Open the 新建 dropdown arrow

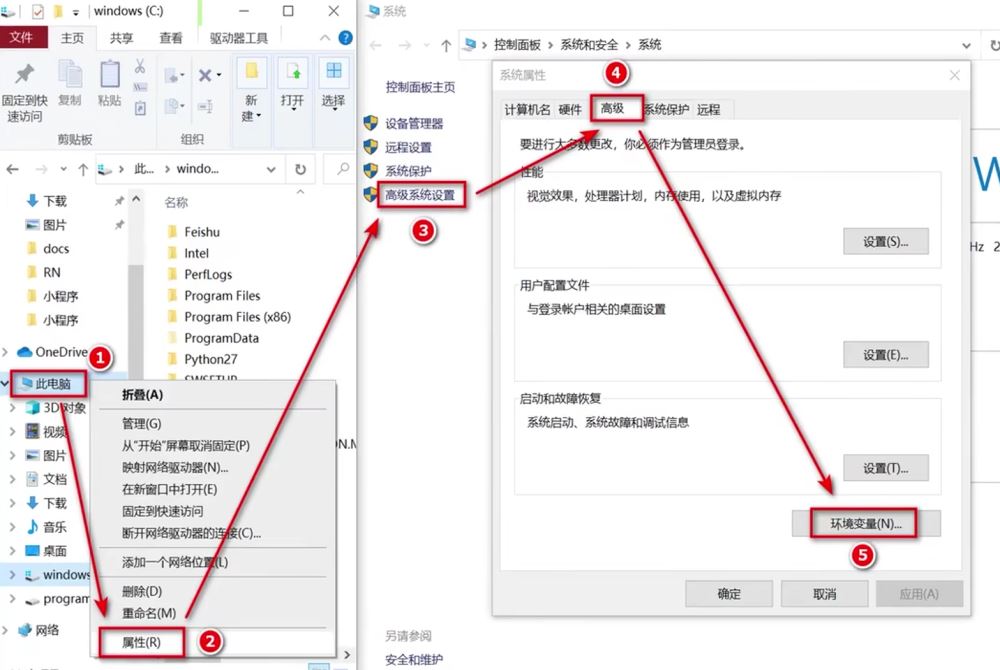coord(259,115)
